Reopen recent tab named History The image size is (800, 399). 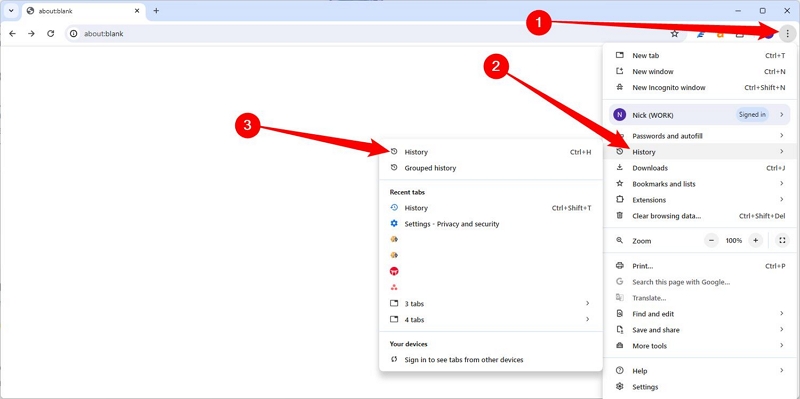(x=490, y=208)
